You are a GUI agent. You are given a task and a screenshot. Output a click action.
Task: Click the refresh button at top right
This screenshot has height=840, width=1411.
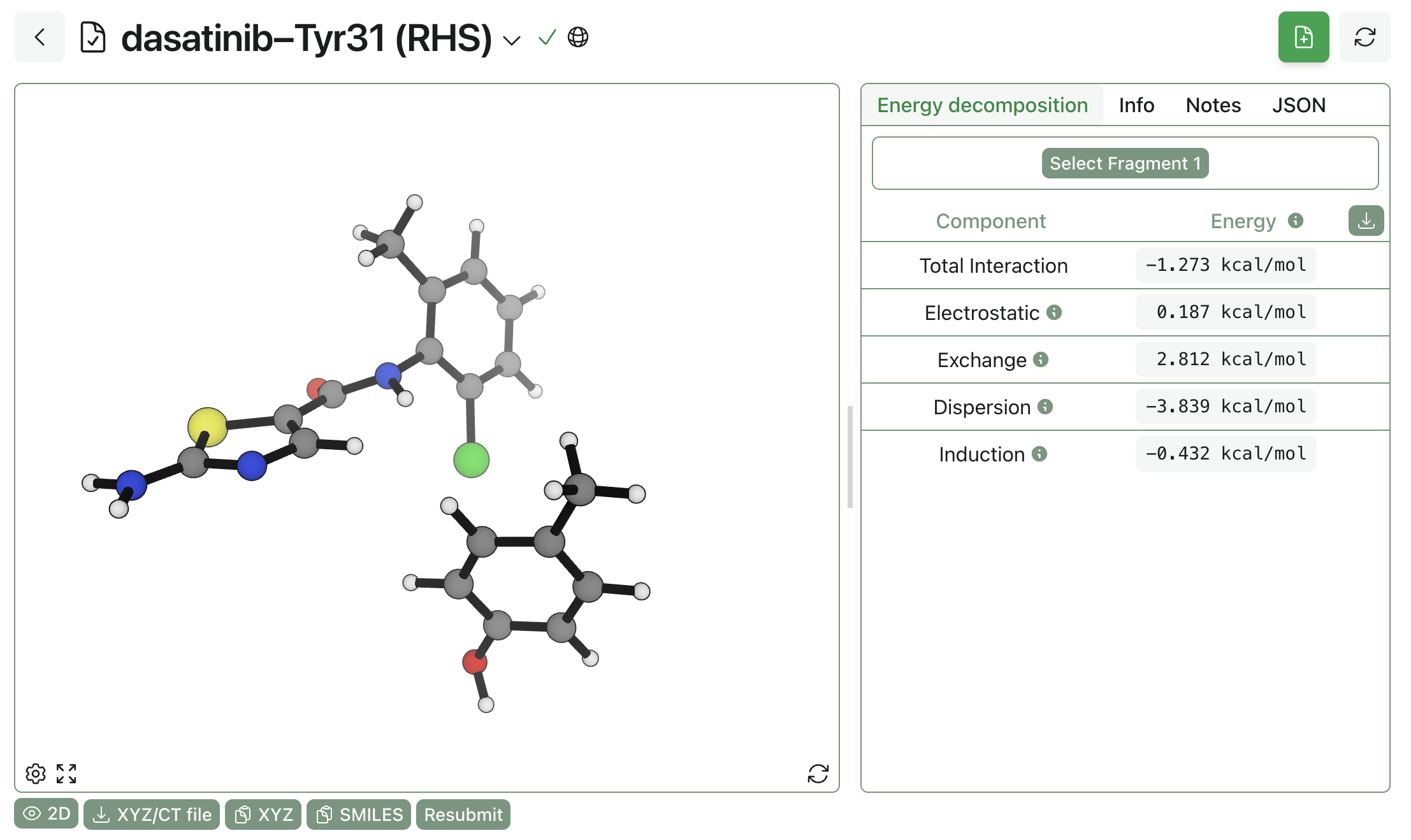[1364, 37]
